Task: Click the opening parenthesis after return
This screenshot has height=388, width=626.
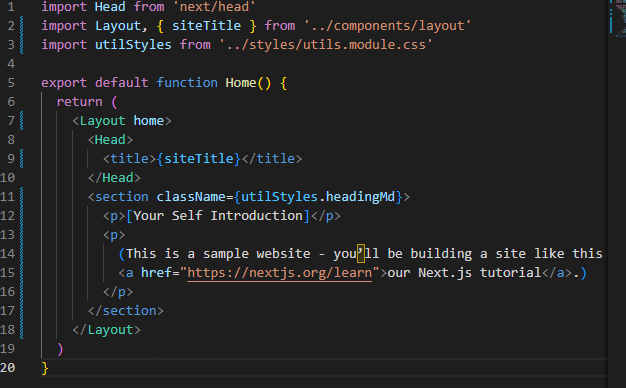Action: 114,102
